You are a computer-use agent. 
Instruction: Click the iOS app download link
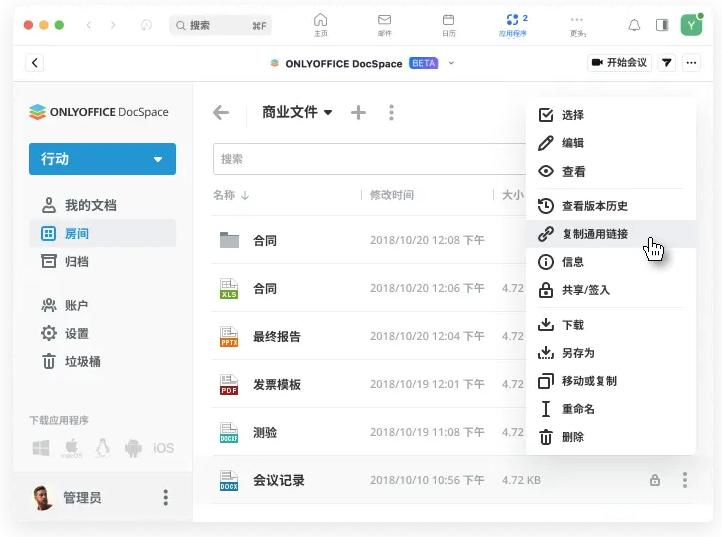(x=163, y=448)
